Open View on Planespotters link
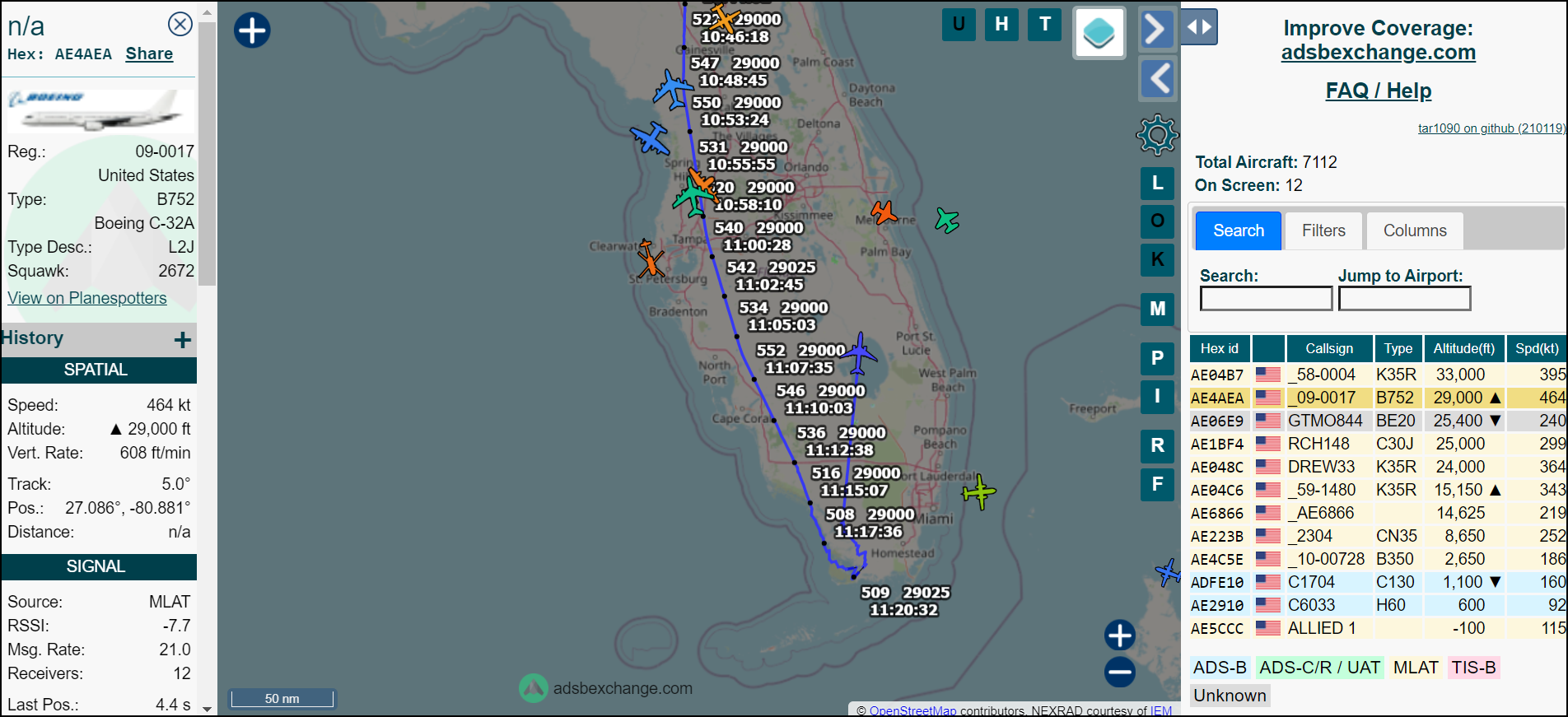The width and height of the screenshot is (1568, 717). click(x=87, y=298)
